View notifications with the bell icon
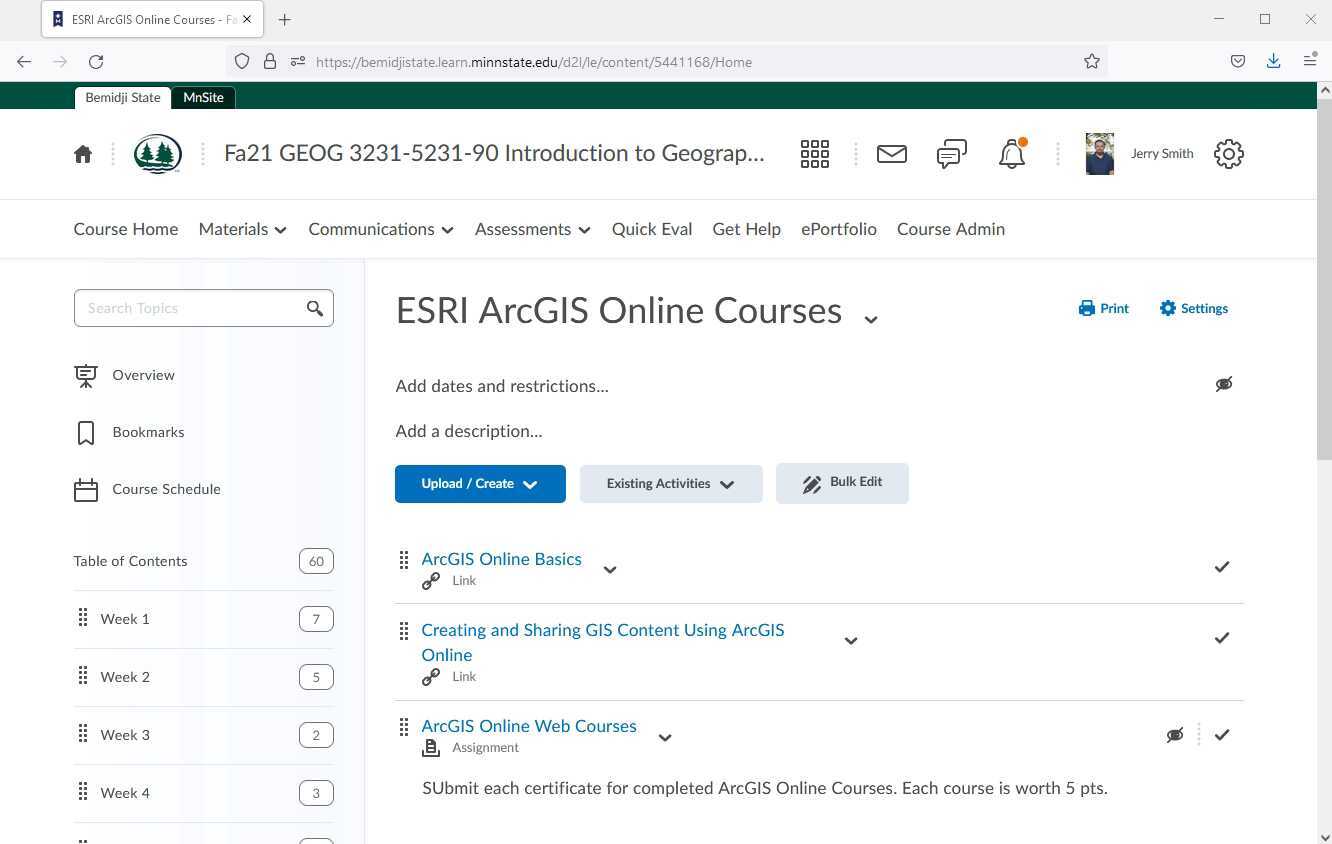This screenshot has width=1332, height=844. tap(1011, 153)
